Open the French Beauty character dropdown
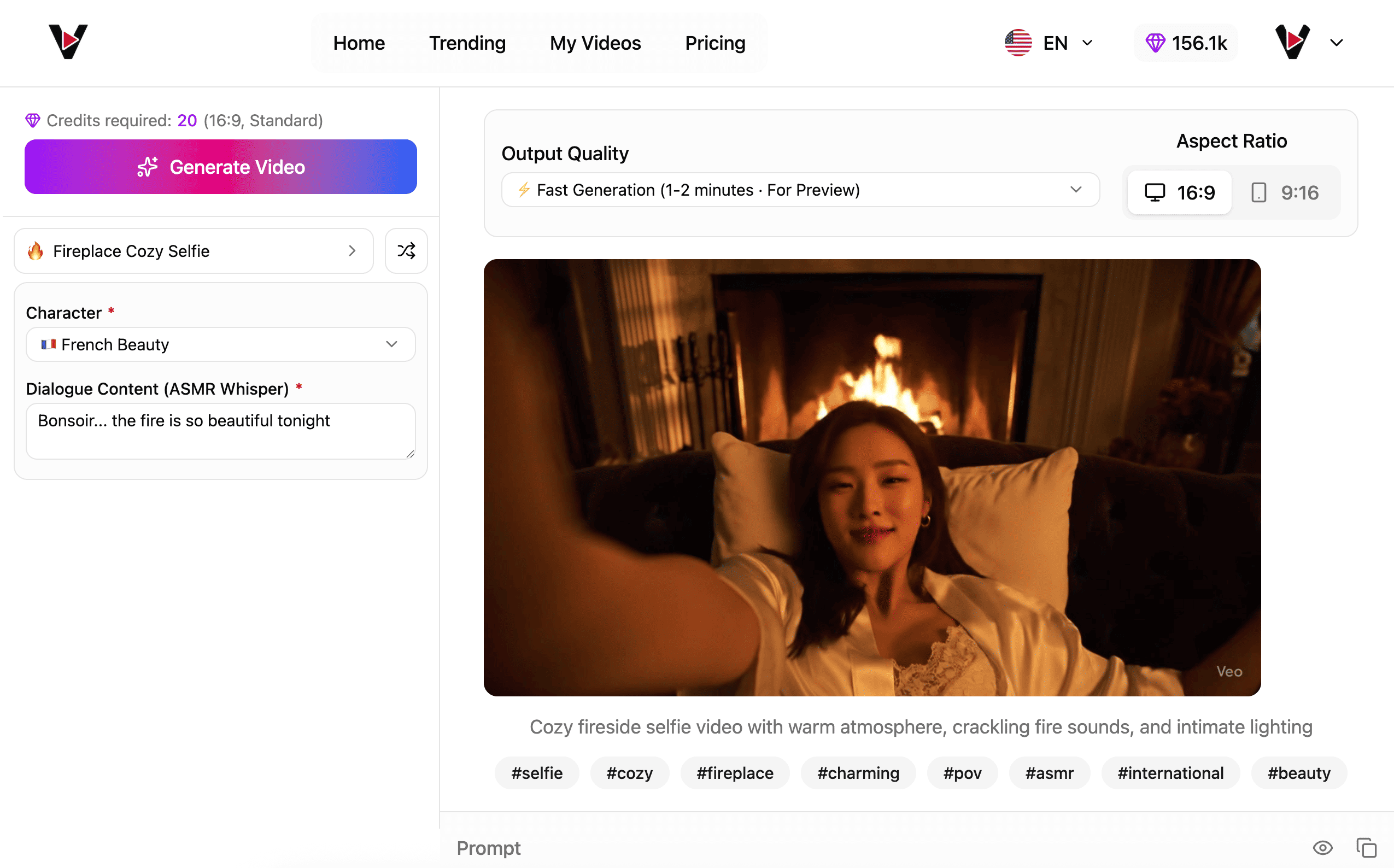 pos(220,344)
